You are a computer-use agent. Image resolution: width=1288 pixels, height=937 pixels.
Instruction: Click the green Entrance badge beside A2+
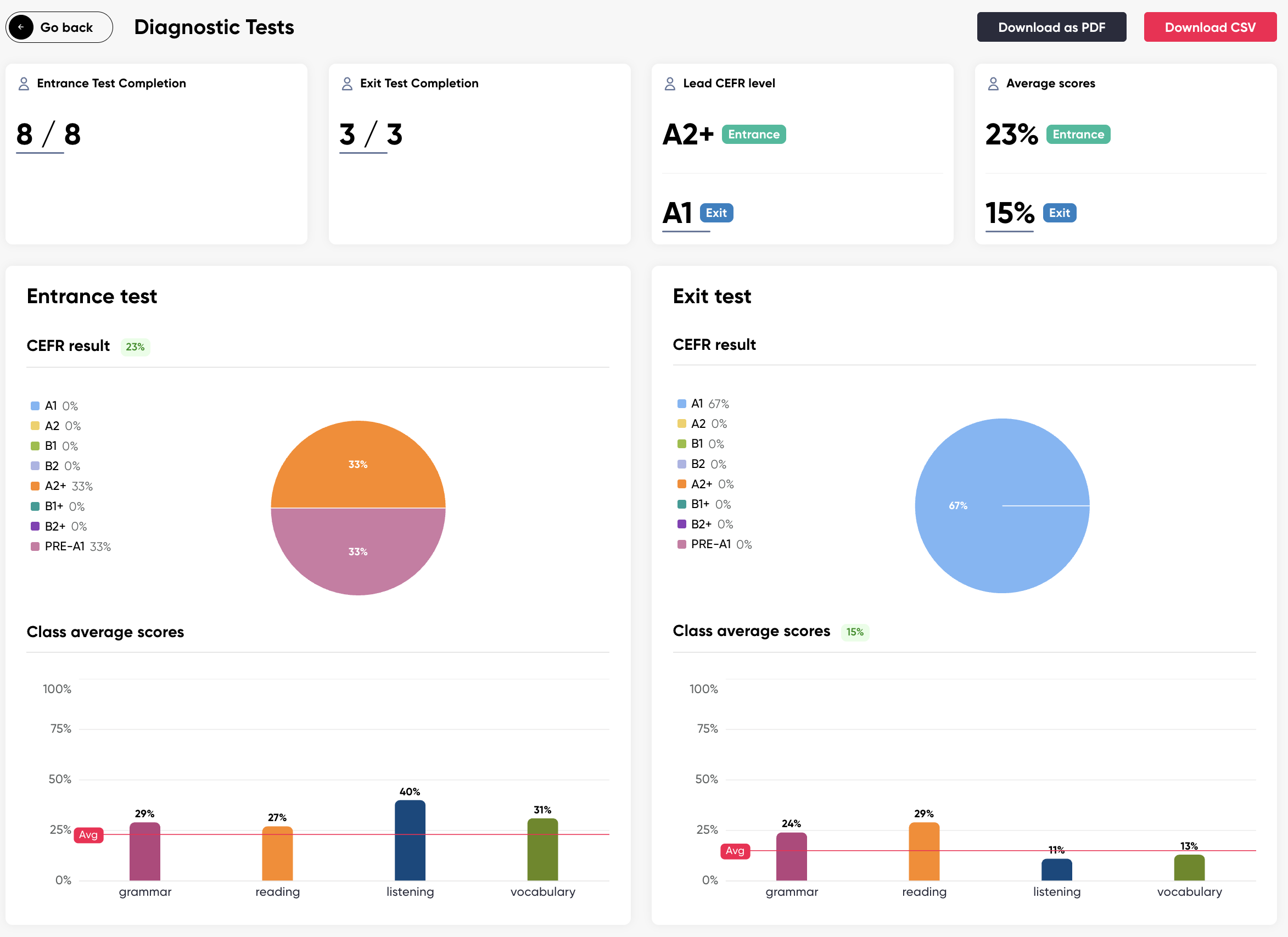pyautogui.click(x=754, y=134)
